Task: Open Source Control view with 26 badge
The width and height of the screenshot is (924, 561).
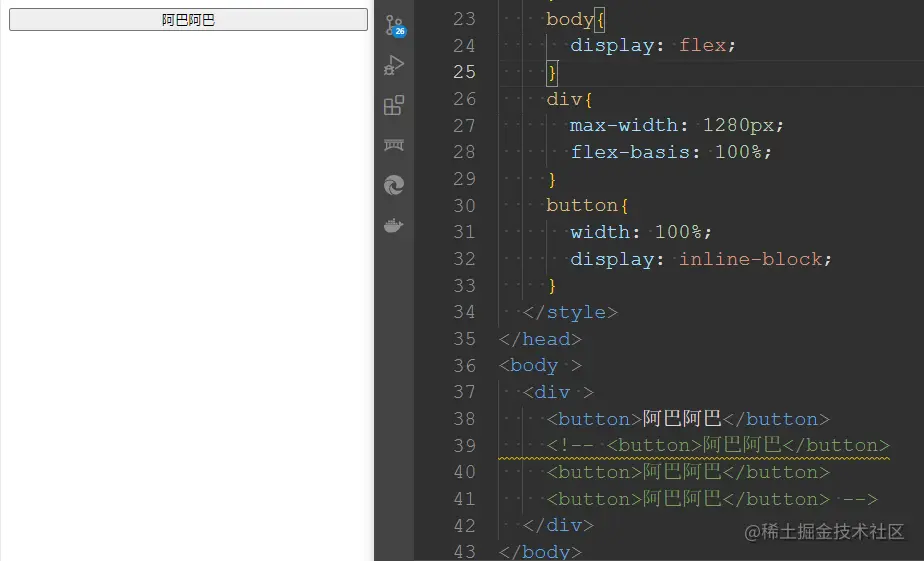Action: (394, 25)
